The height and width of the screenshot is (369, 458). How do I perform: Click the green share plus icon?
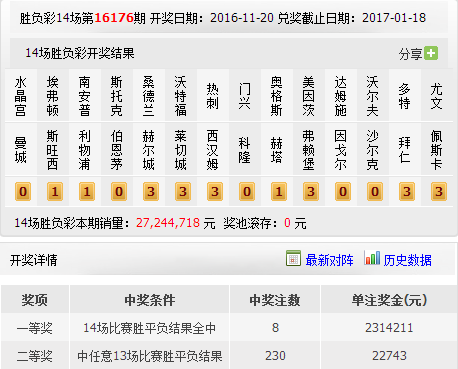tap(431, 53)
